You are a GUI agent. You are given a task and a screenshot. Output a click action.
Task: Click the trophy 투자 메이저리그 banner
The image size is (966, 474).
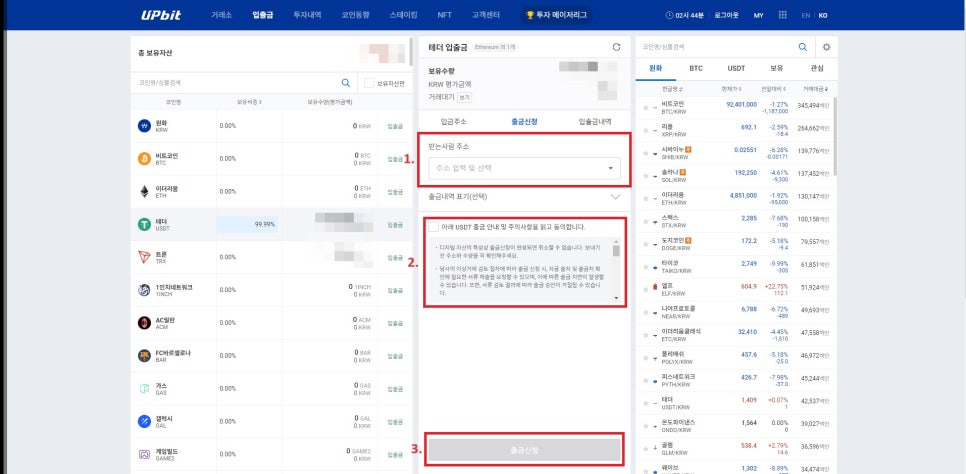click(x=556, y=15)
